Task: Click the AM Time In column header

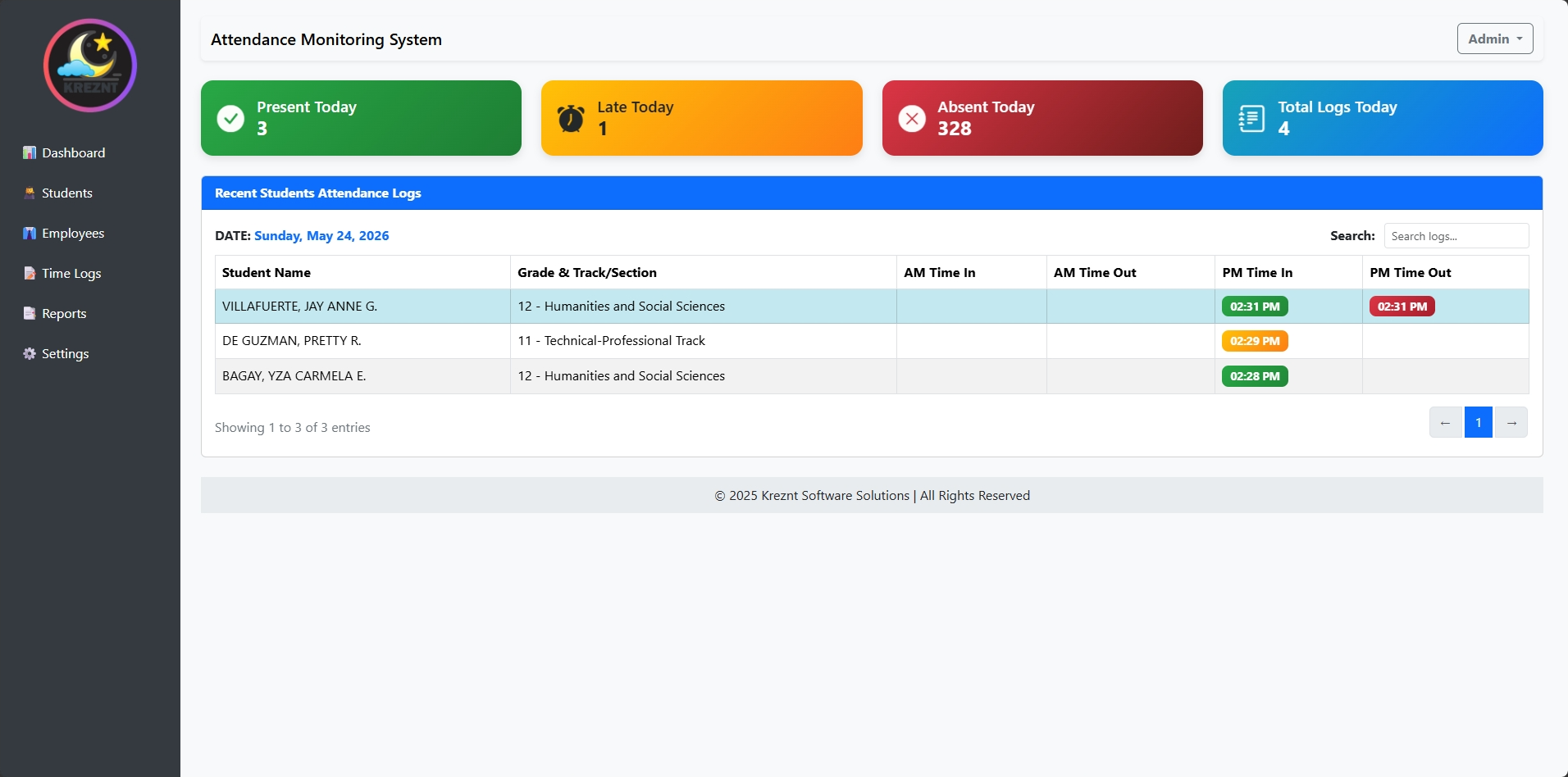Action: coord(972,272)
